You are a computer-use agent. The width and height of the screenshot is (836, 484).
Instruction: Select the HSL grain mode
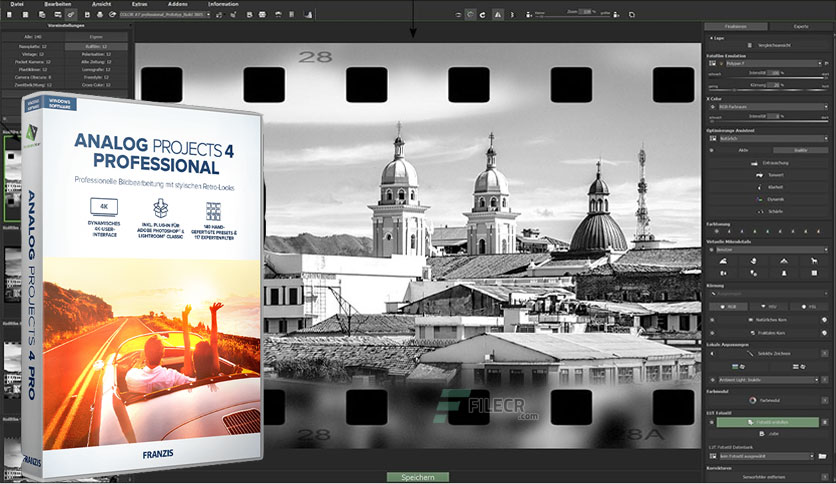pos(809,306)
